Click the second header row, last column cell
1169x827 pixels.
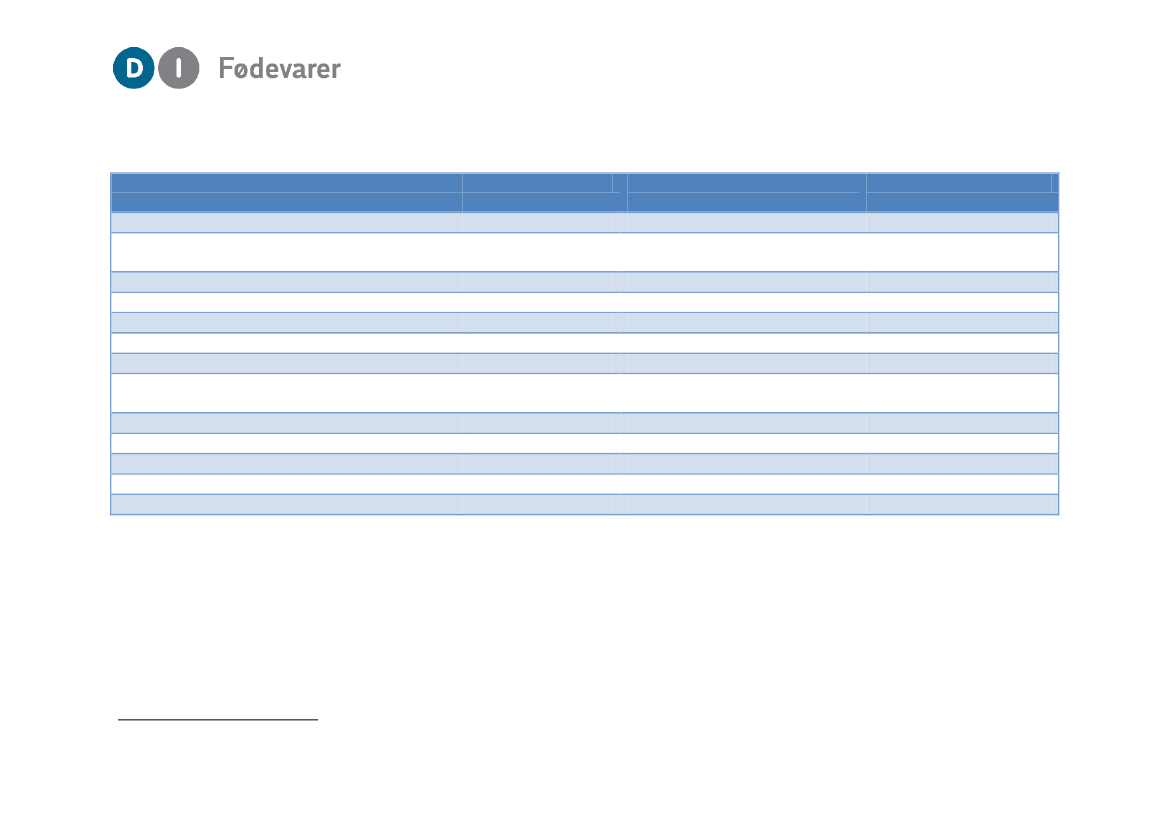961,202
